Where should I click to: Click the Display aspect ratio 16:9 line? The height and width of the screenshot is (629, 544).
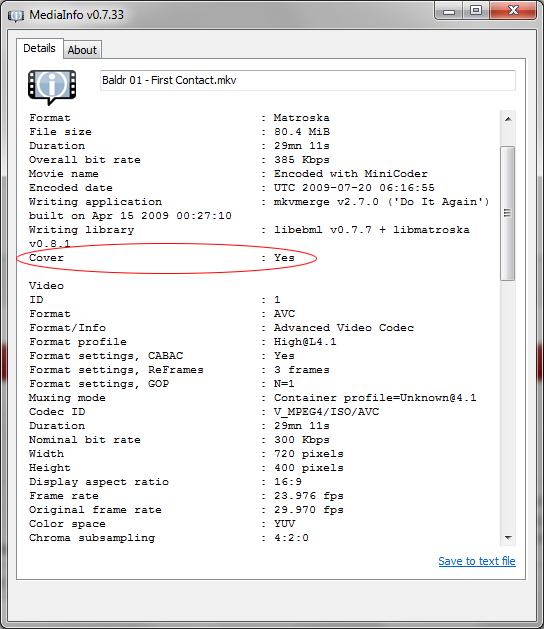pyautogui.click(x=165, y=482)
